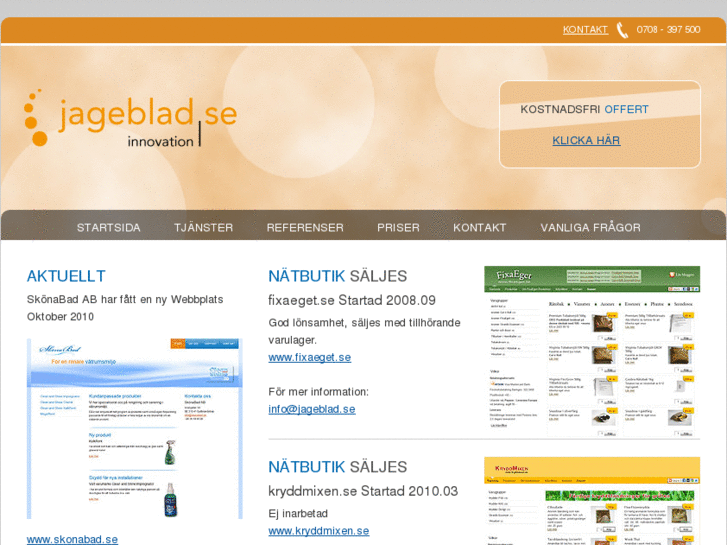Open the FixaEget shop screenshot thumbnail
This screenshot has width=727, height=545.
tap(592, 352)
